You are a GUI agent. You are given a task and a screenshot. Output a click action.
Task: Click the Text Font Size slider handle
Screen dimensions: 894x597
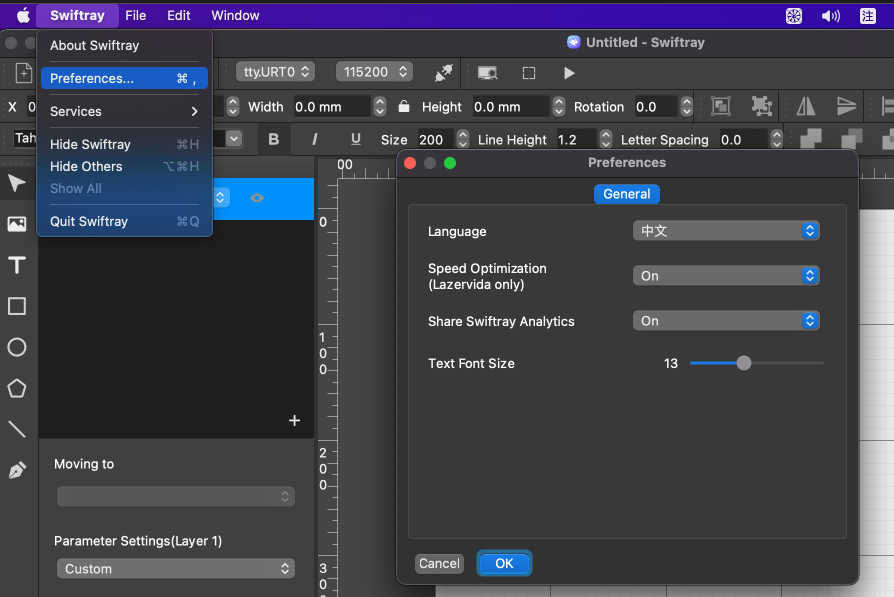743,363
